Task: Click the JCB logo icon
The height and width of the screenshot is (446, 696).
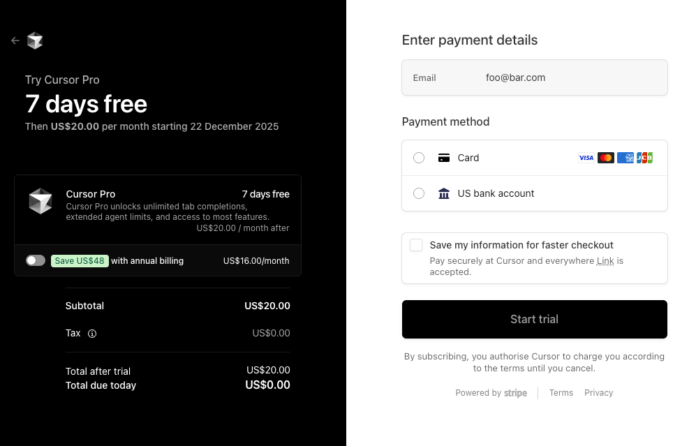Action: point(644,158)
